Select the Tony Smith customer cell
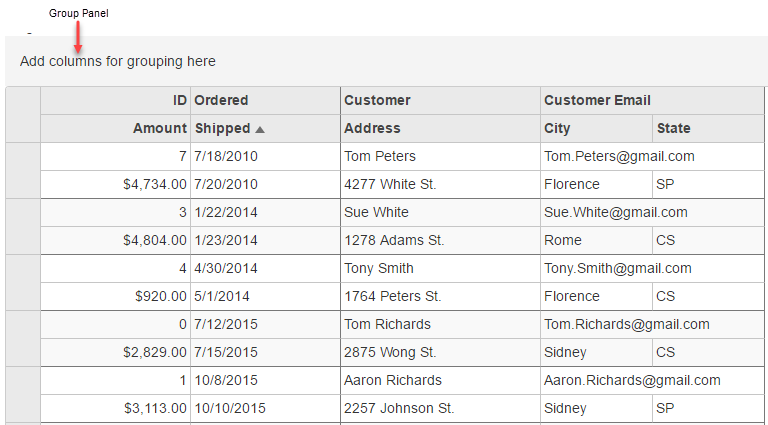768x425 pixels. pyautogui.click(x=379, y=268)
